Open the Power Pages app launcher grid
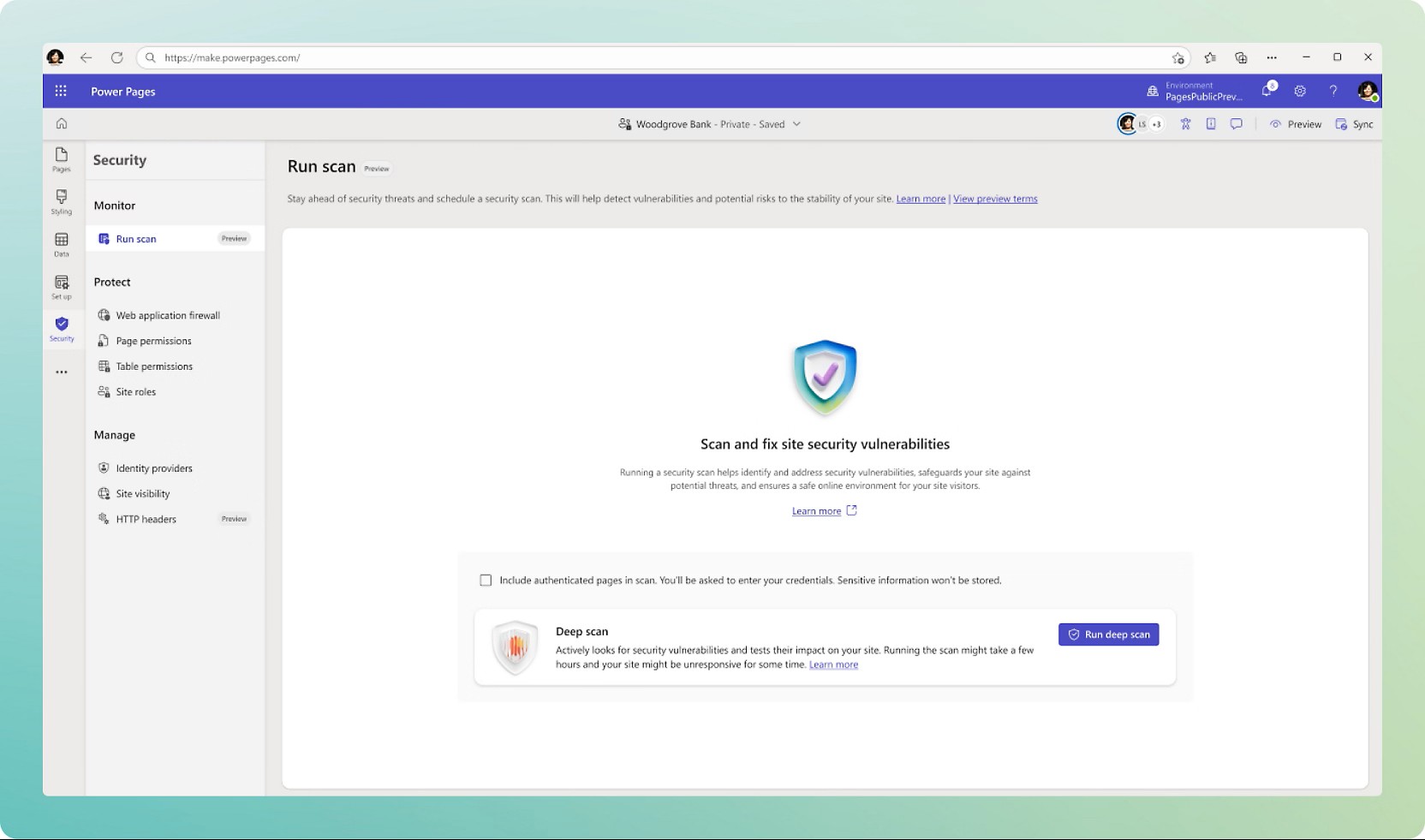This screenshot has width=1425, height=840. (60, 91)
